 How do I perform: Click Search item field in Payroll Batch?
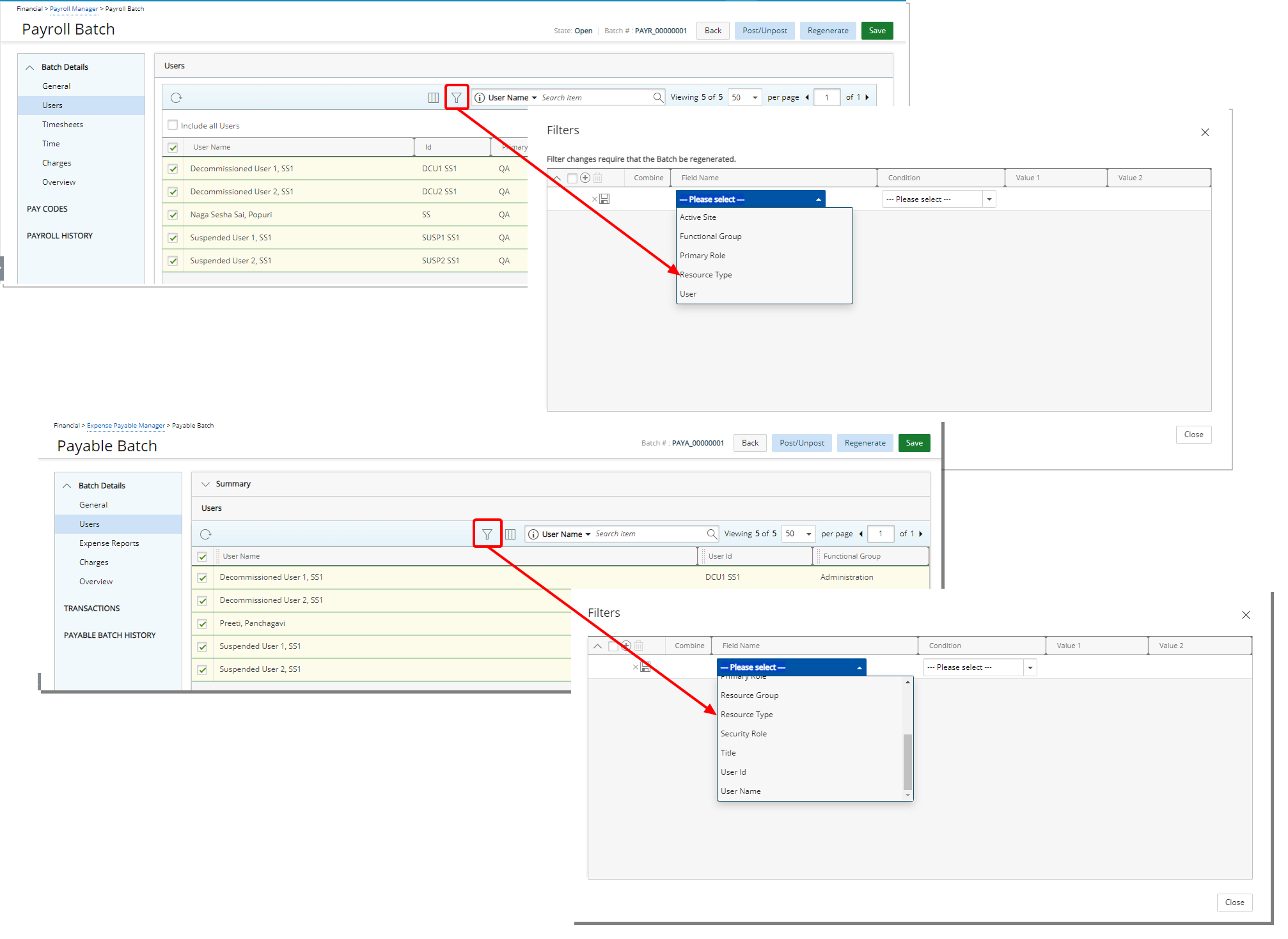[x=595, y=98]
